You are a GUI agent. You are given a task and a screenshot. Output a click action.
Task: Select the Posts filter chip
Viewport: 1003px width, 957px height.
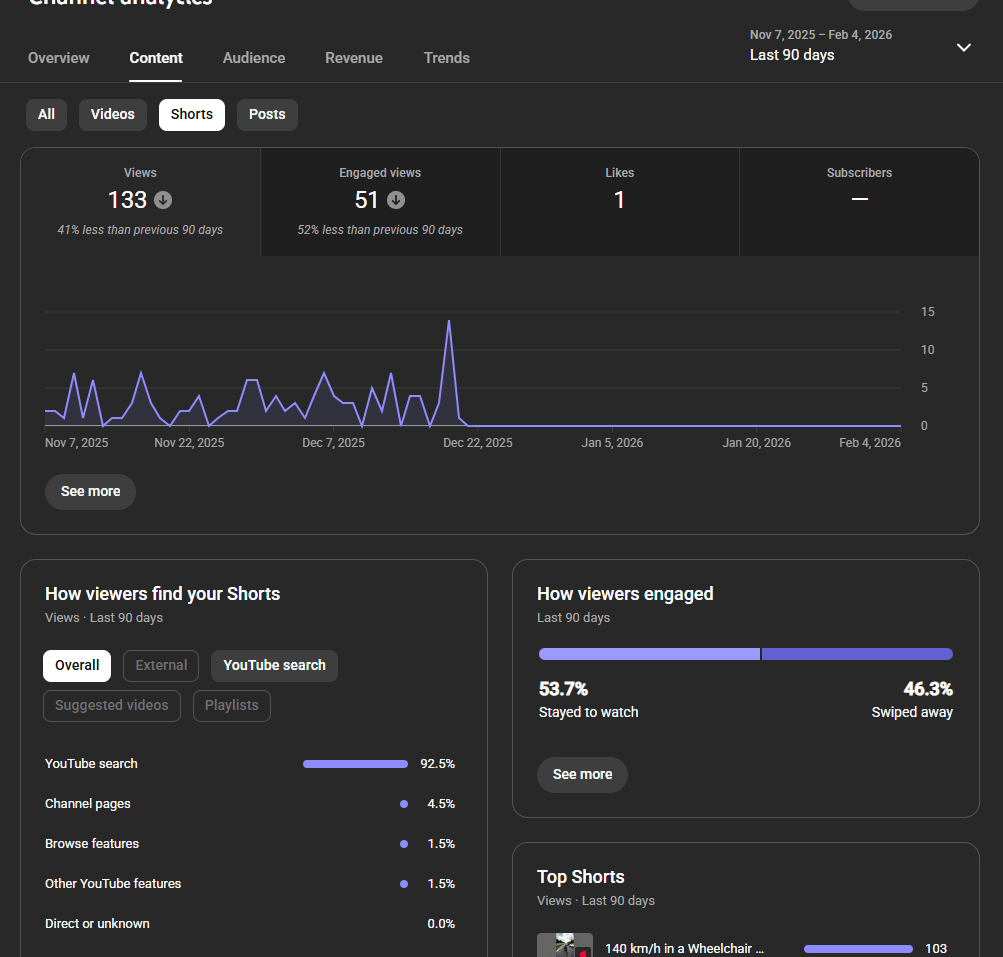coord(267,114)
